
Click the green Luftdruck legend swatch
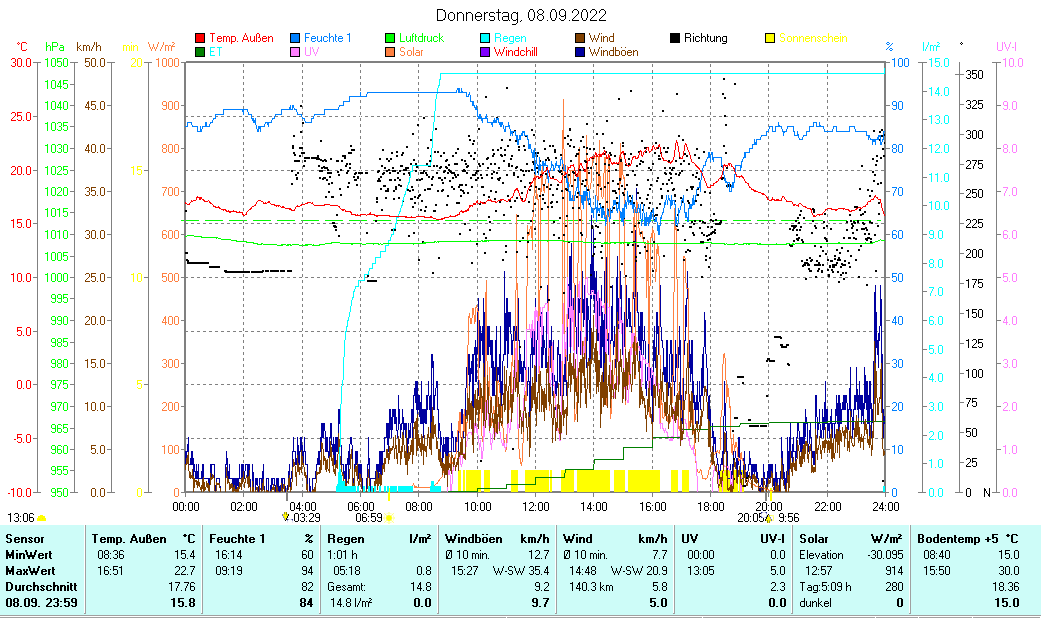[390, 39]
